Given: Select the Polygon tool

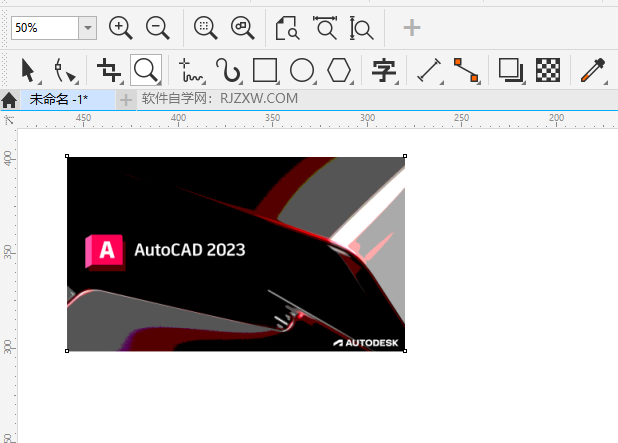Looking at the screenshot, I should tap(339, 70).
